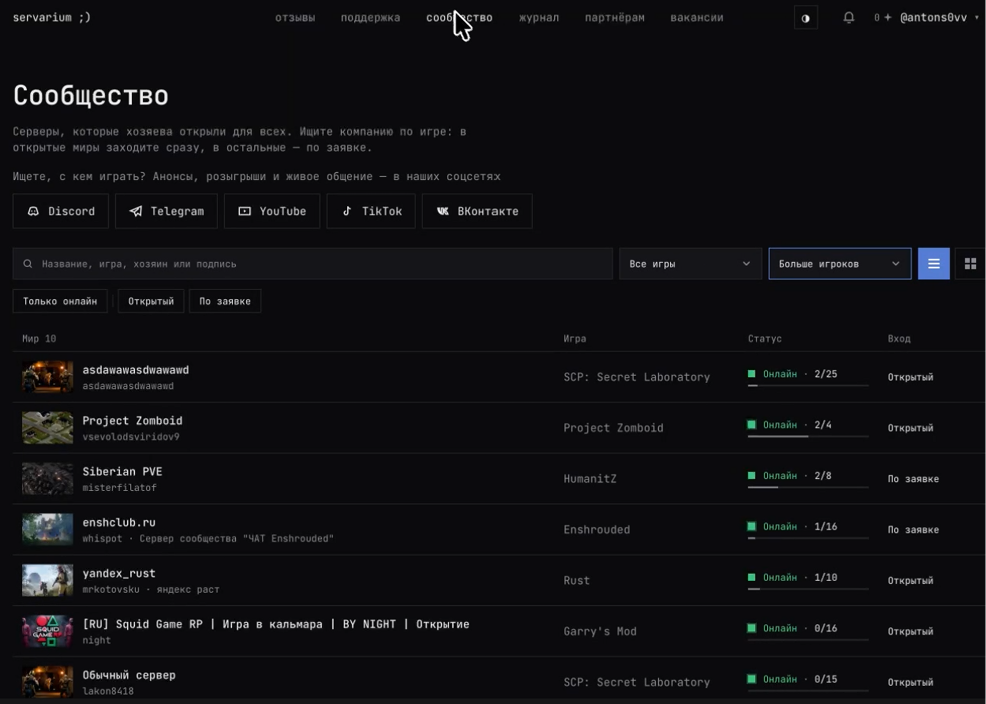Open the поддержка menu item
986x704 pixels.
click(x=370, y=18)
